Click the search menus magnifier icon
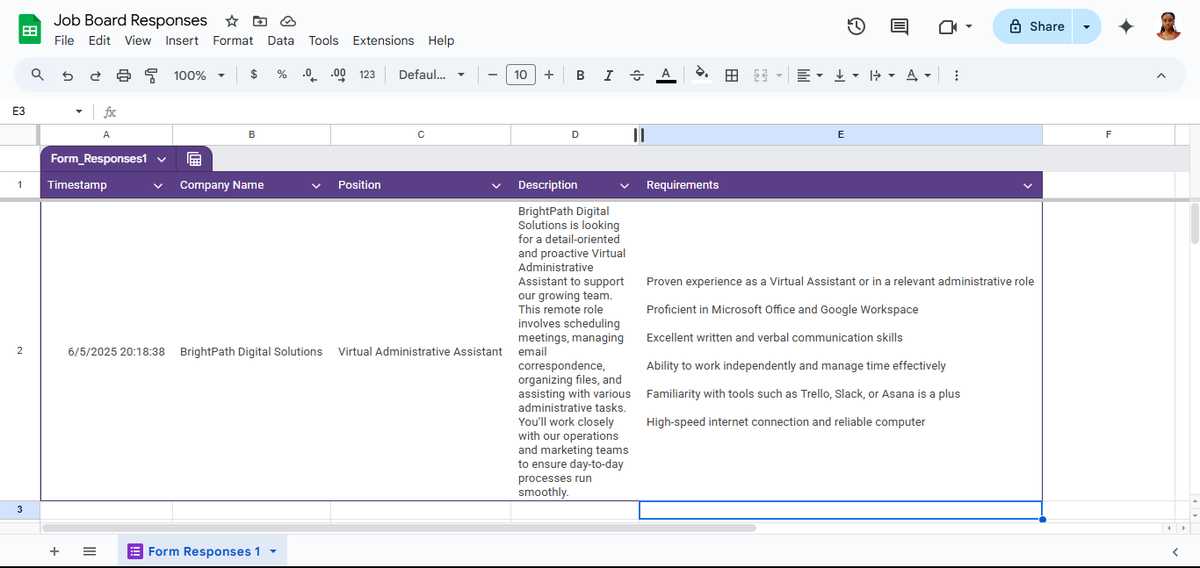Screen dimensions: 1200x568 37,75
